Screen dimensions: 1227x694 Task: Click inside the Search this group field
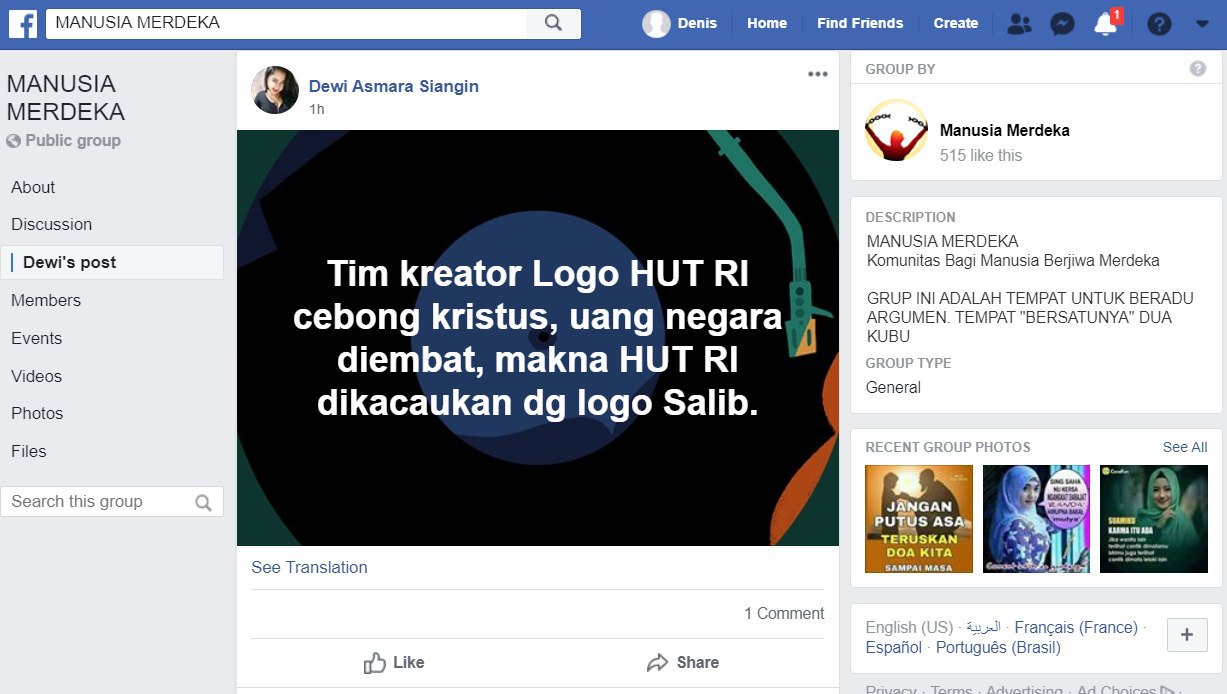pyautogui.click(x=111, y=502)
